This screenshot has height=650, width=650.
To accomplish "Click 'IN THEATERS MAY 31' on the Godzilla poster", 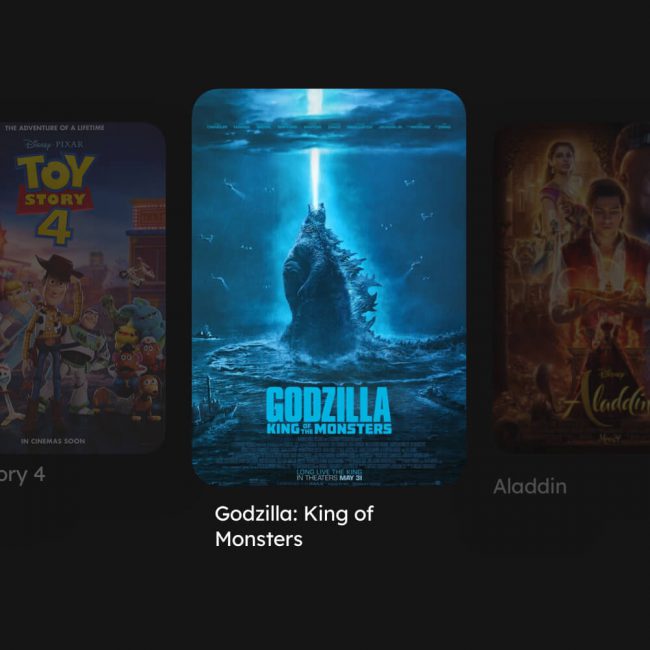I will 329,478.
